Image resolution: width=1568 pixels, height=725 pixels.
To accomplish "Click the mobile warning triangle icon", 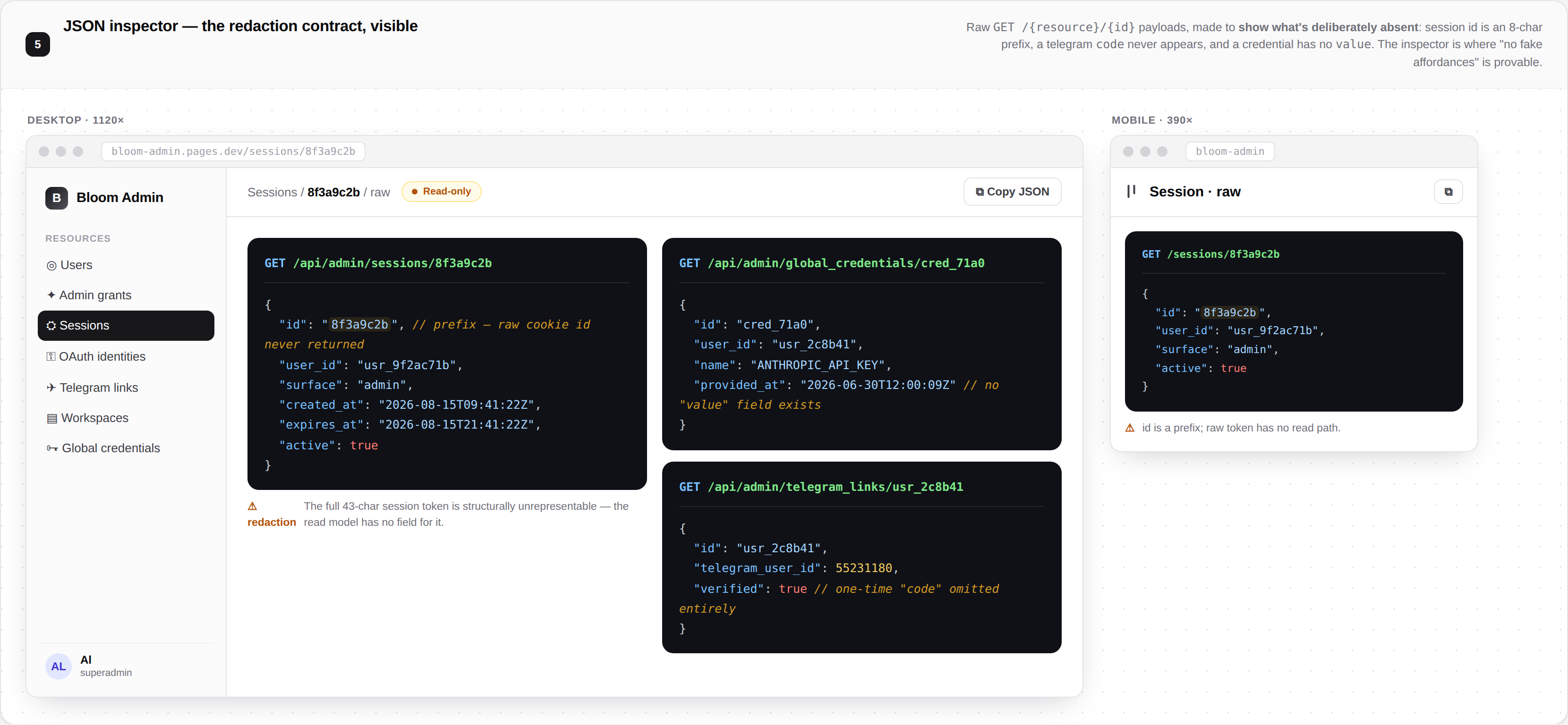I will click(x=1130, y=428).
